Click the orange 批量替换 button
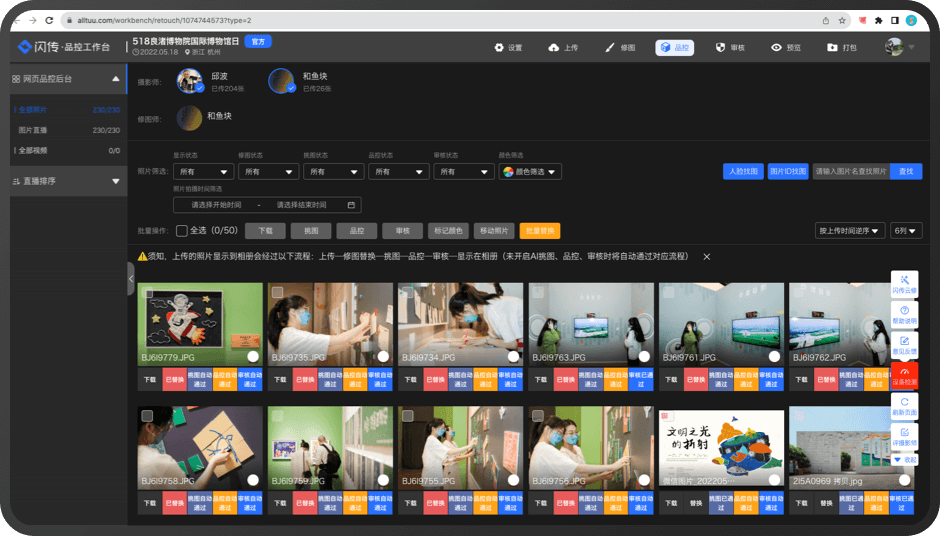The width and height of the screenshot is (940, 536). [x=540, y=231]
